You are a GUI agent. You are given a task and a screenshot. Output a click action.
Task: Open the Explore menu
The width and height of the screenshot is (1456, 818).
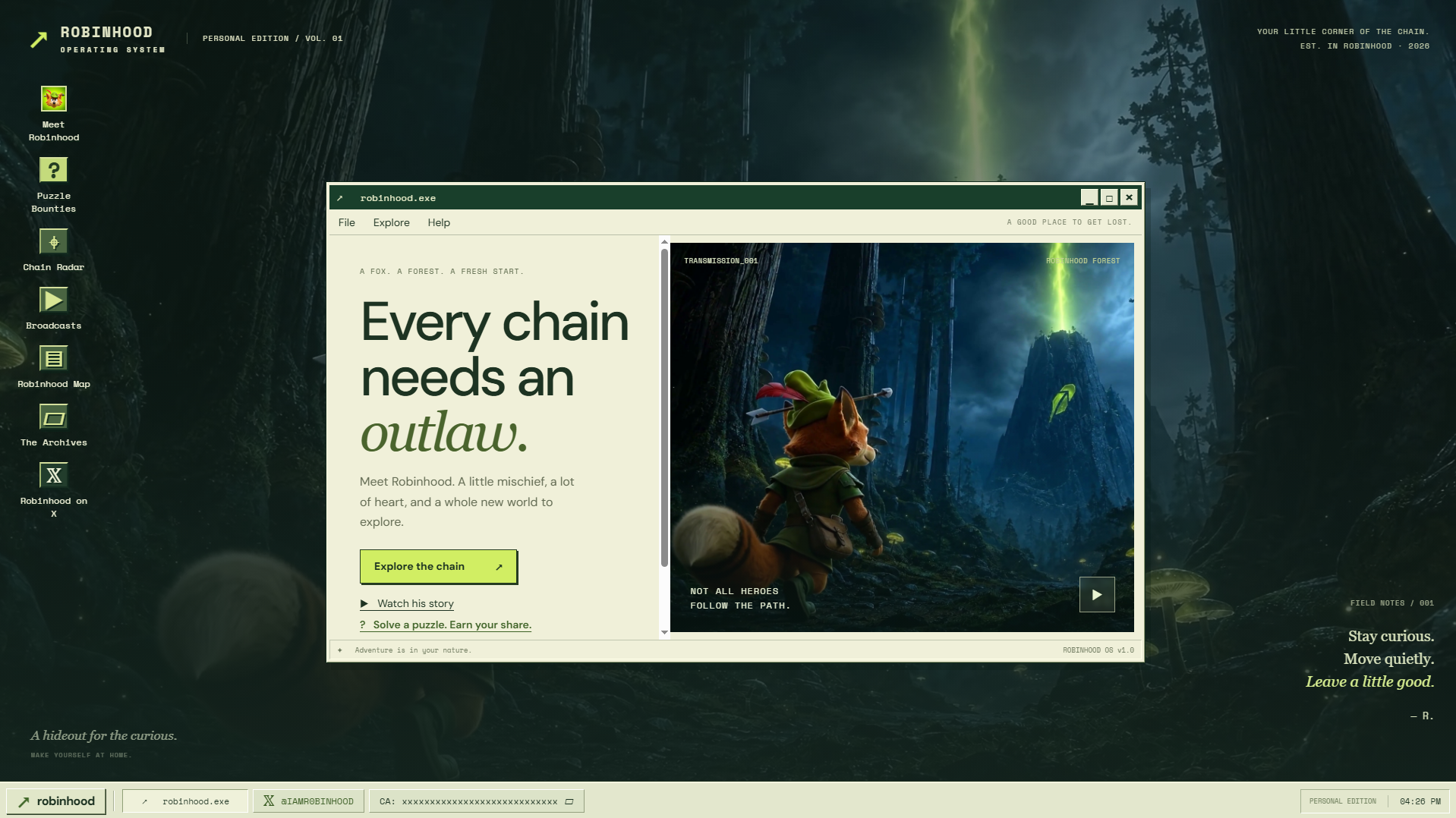pos(392,222)
